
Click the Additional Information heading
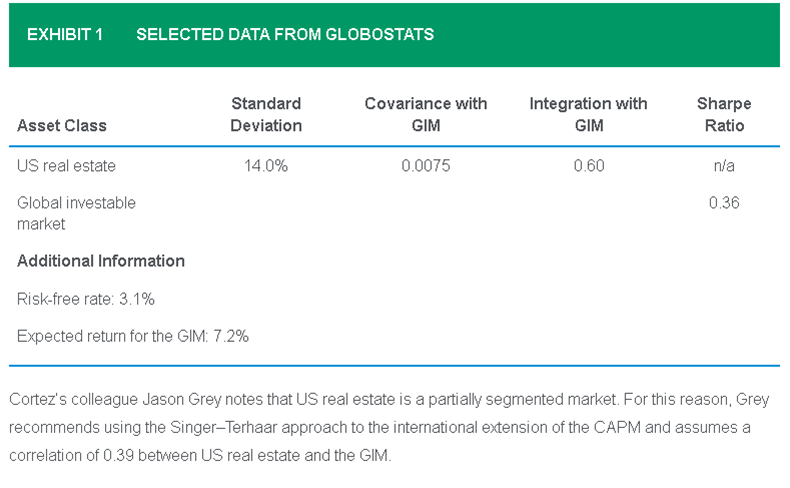101,261
